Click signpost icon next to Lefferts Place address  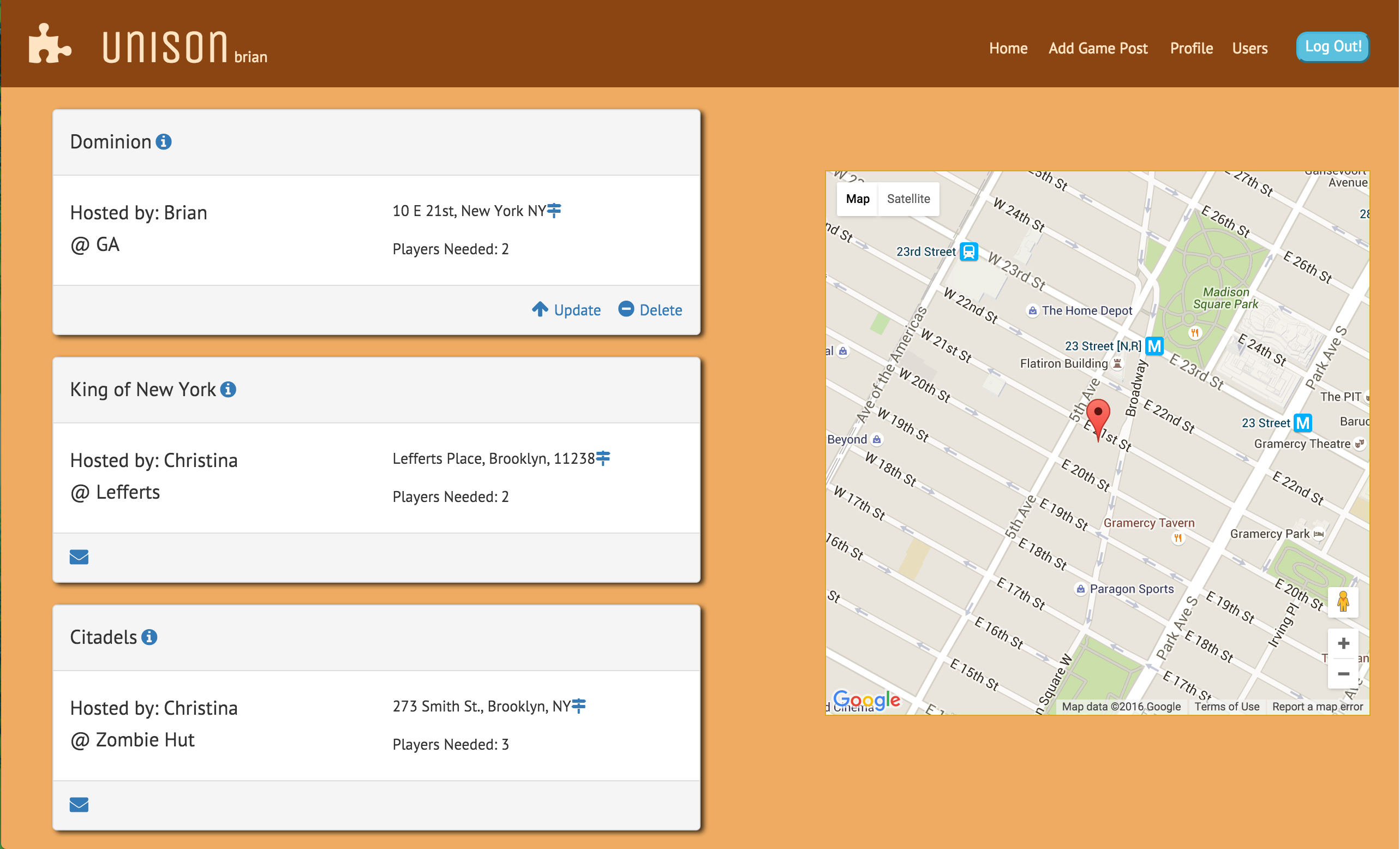603,457
